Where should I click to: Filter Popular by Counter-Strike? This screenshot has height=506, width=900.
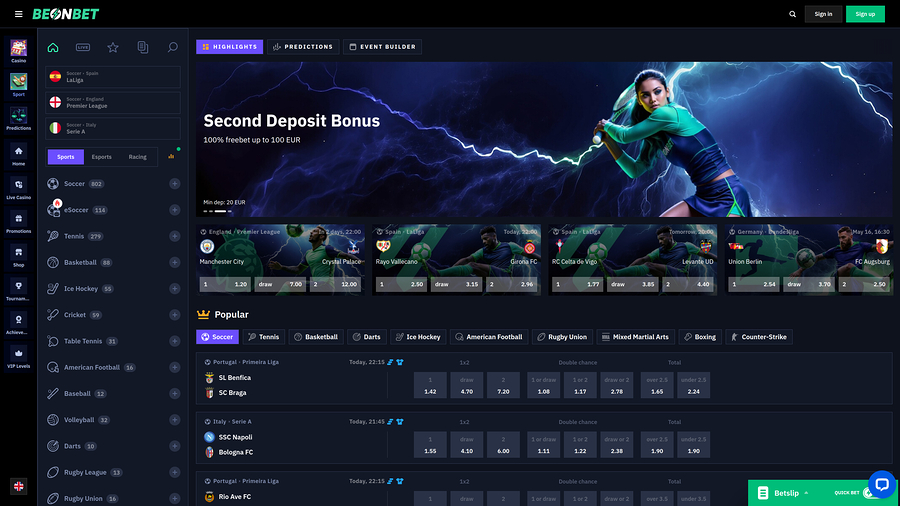tap(759, 337)
